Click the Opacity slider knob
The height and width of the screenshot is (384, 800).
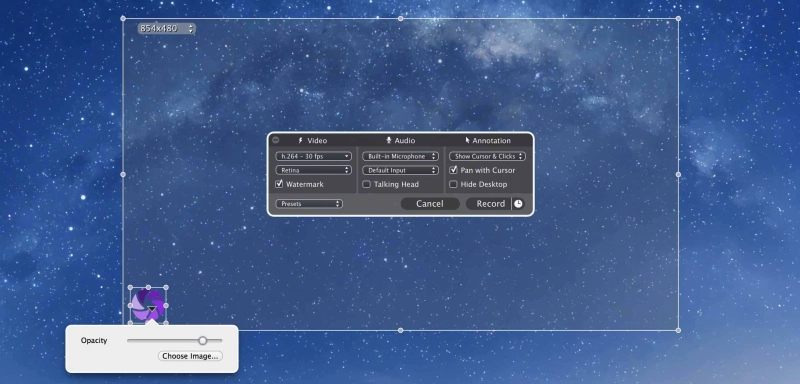[203, 340]
